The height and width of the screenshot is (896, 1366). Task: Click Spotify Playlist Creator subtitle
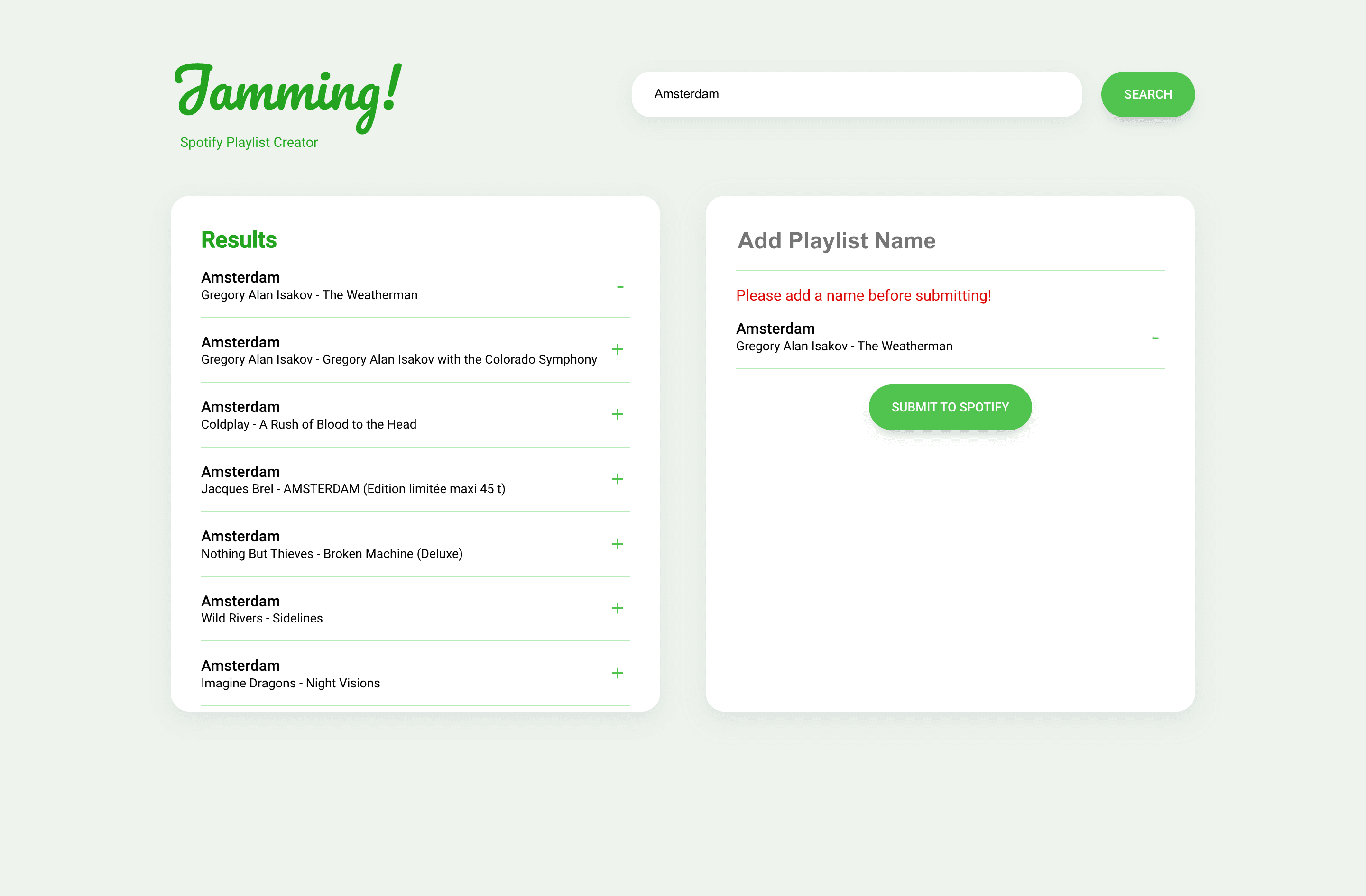coord(249,142)
